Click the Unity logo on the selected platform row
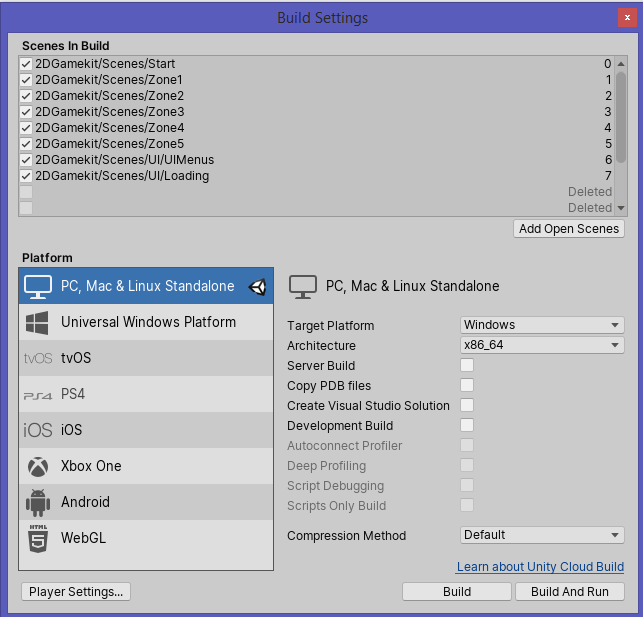The width and height of the screenshot is (643, 617). tap(258, 287)
